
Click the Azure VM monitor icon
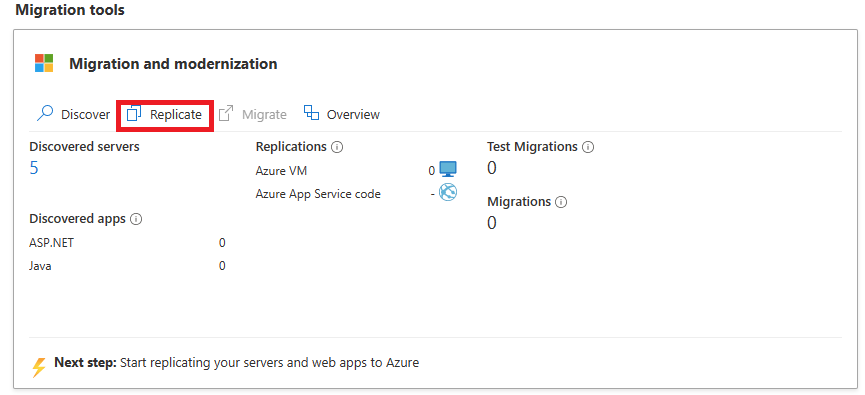(448, 169)
